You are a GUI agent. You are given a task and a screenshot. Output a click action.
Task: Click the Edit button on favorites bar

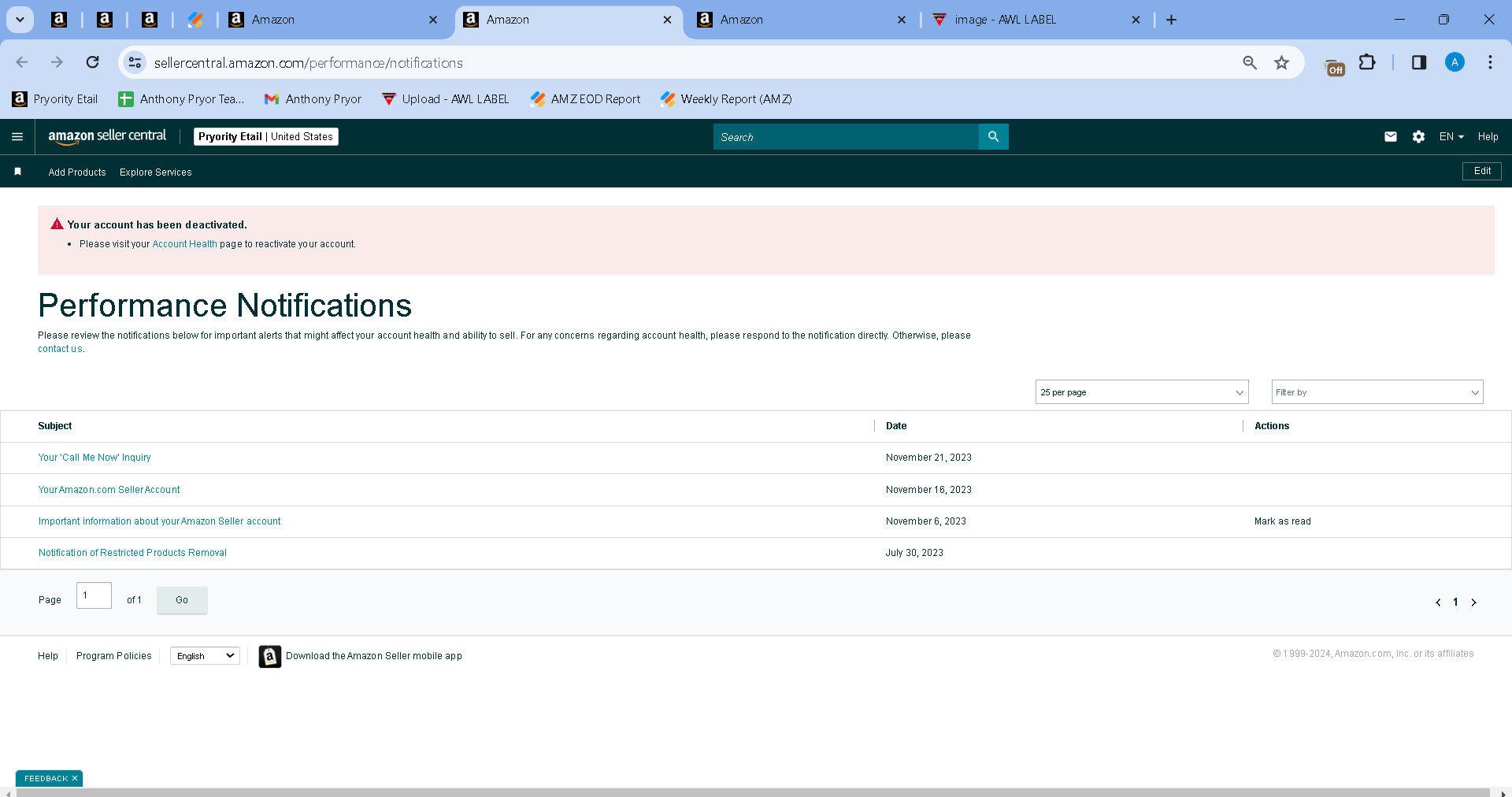coord(1482,172)
